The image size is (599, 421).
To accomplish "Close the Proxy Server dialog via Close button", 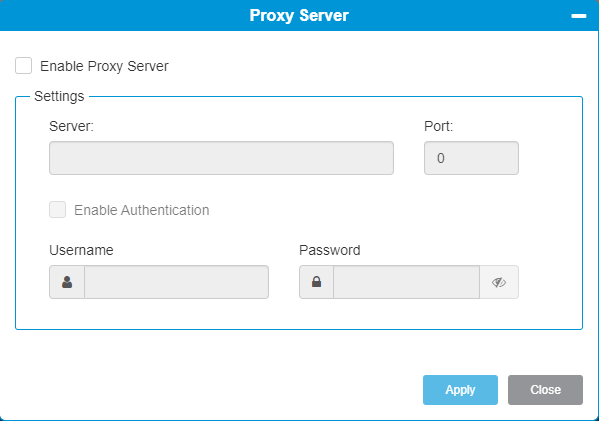I will click(x=545, y=390).
